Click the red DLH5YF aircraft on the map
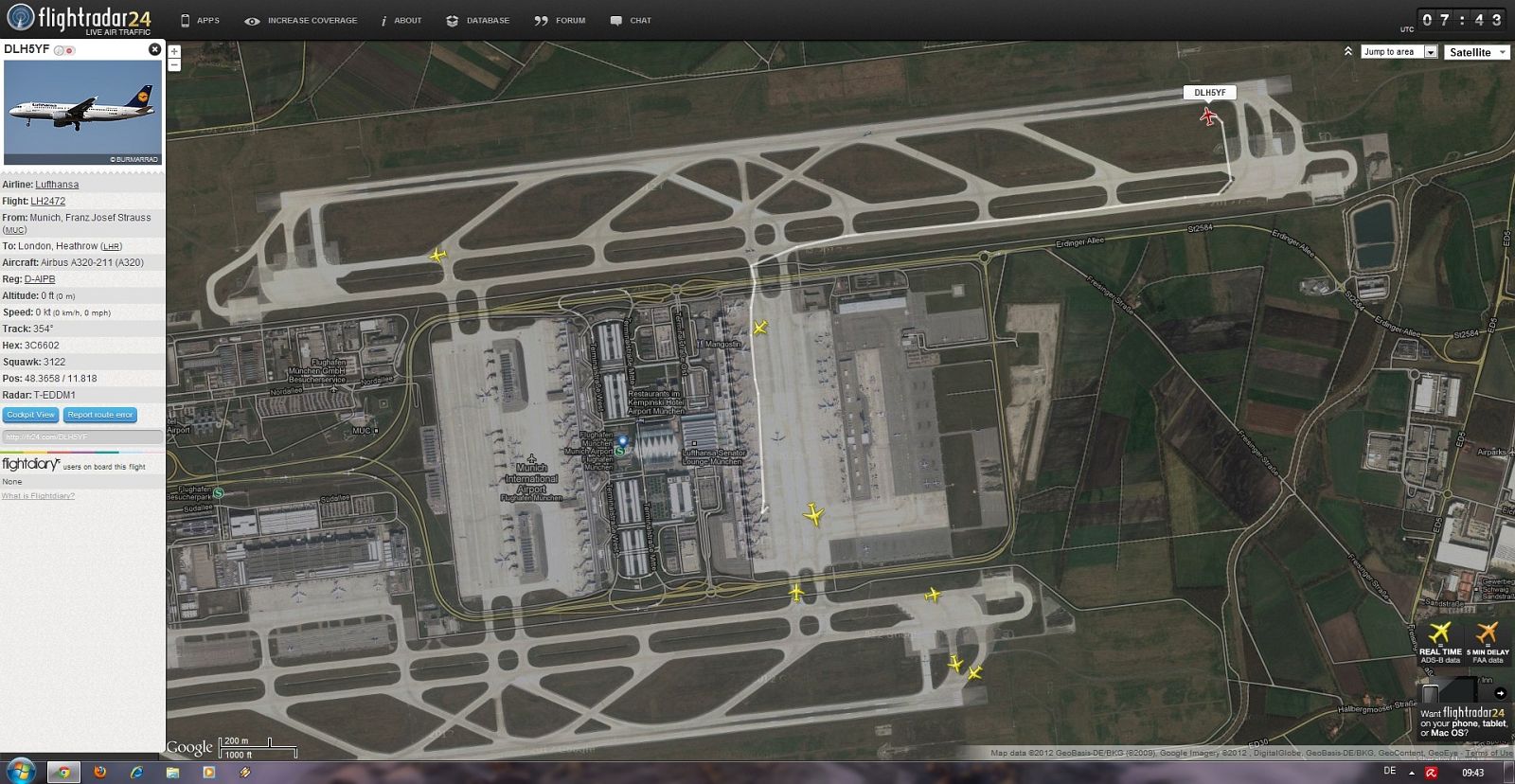 pyautogui.click(x=1208, y=116)
